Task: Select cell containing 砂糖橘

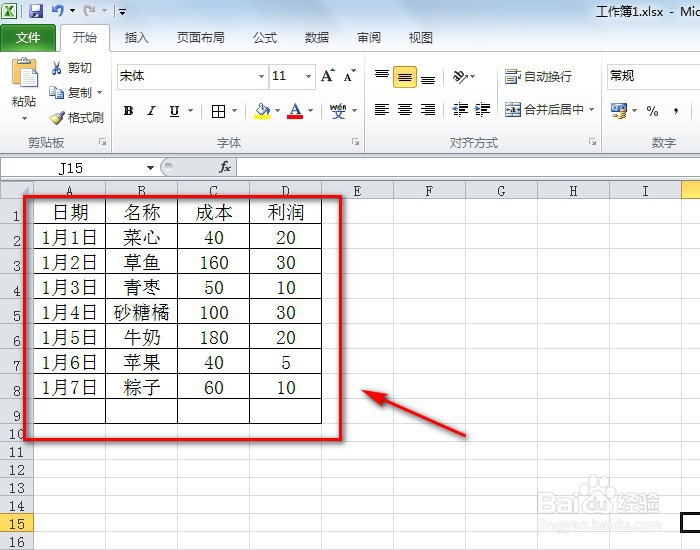Action: click(142, 312)
